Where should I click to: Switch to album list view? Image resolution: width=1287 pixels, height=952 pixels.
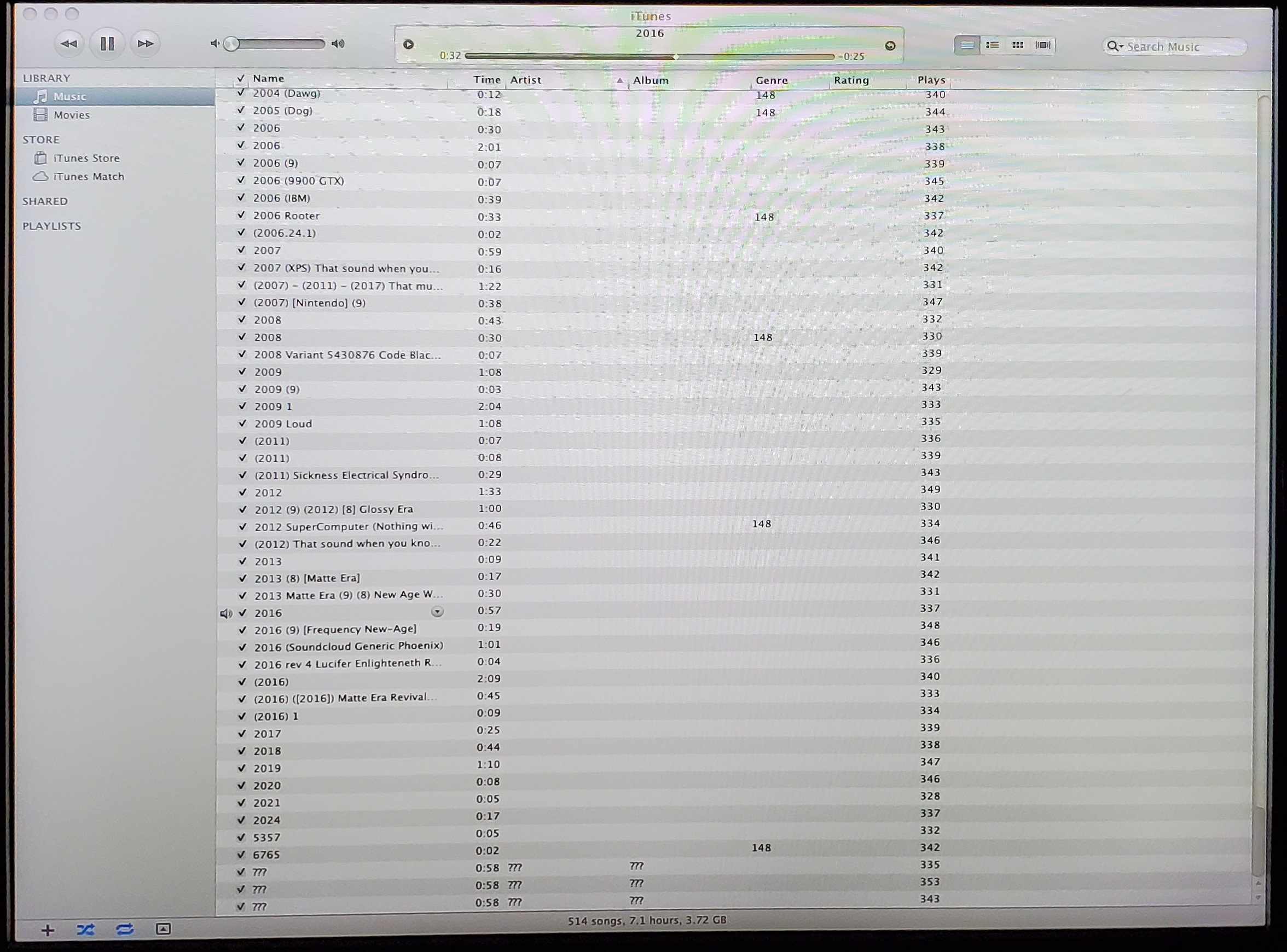993,45
